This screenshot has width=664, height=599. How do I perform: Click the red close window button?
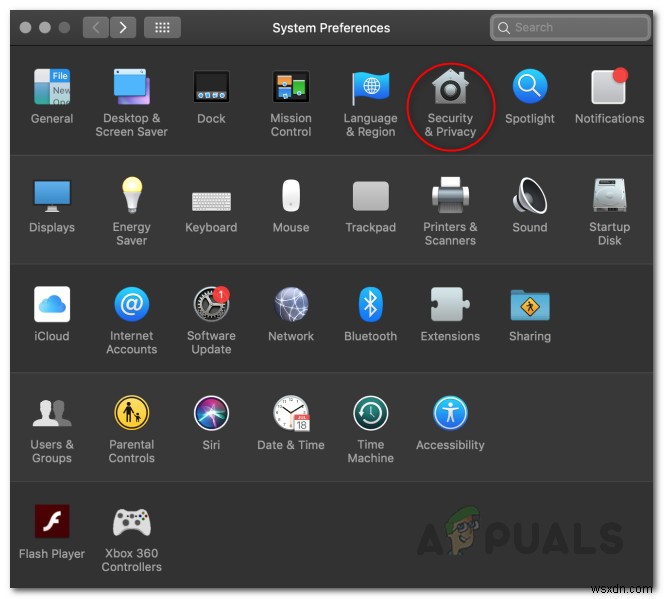tap(25, 28)
